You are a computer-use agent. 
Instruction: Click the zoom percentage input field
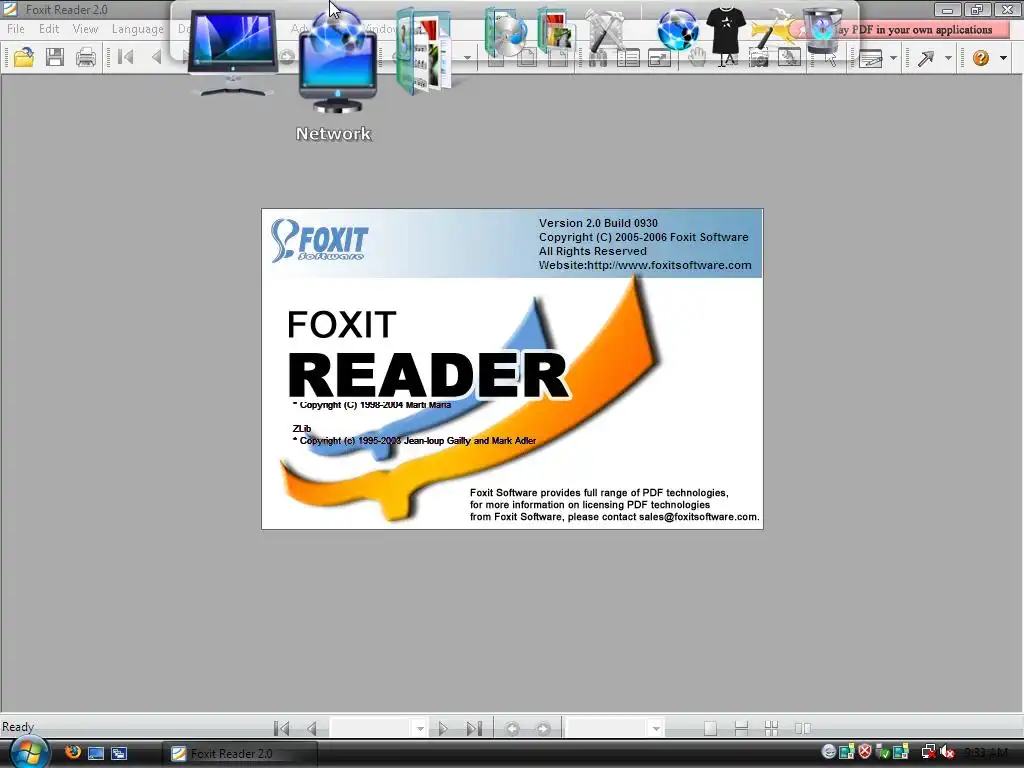click(x=607, y=728)
